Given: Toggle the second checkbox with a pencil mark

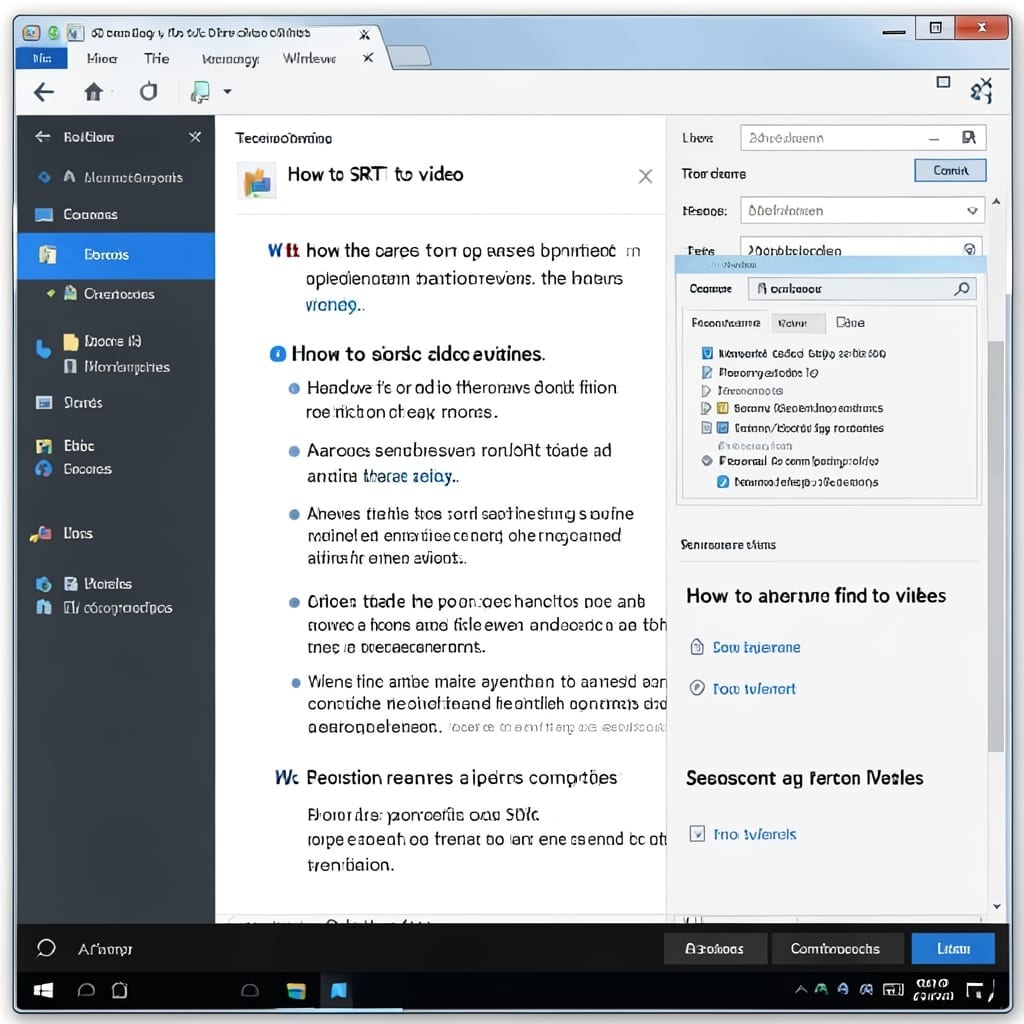Looking at the screenshot, I should 707,372.
